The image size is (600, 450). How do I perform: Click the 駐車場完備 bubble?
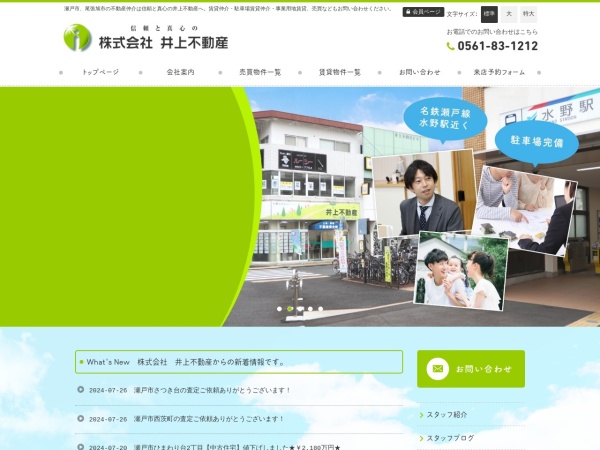click(536, 142)
